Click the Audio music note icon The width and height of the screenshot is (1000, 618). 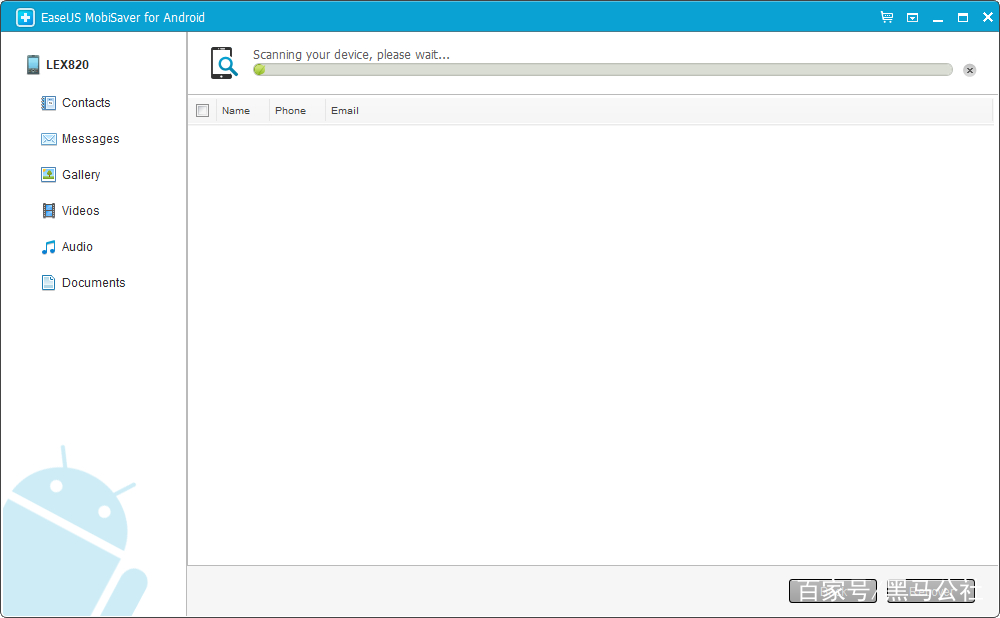(x=48, y=247)
